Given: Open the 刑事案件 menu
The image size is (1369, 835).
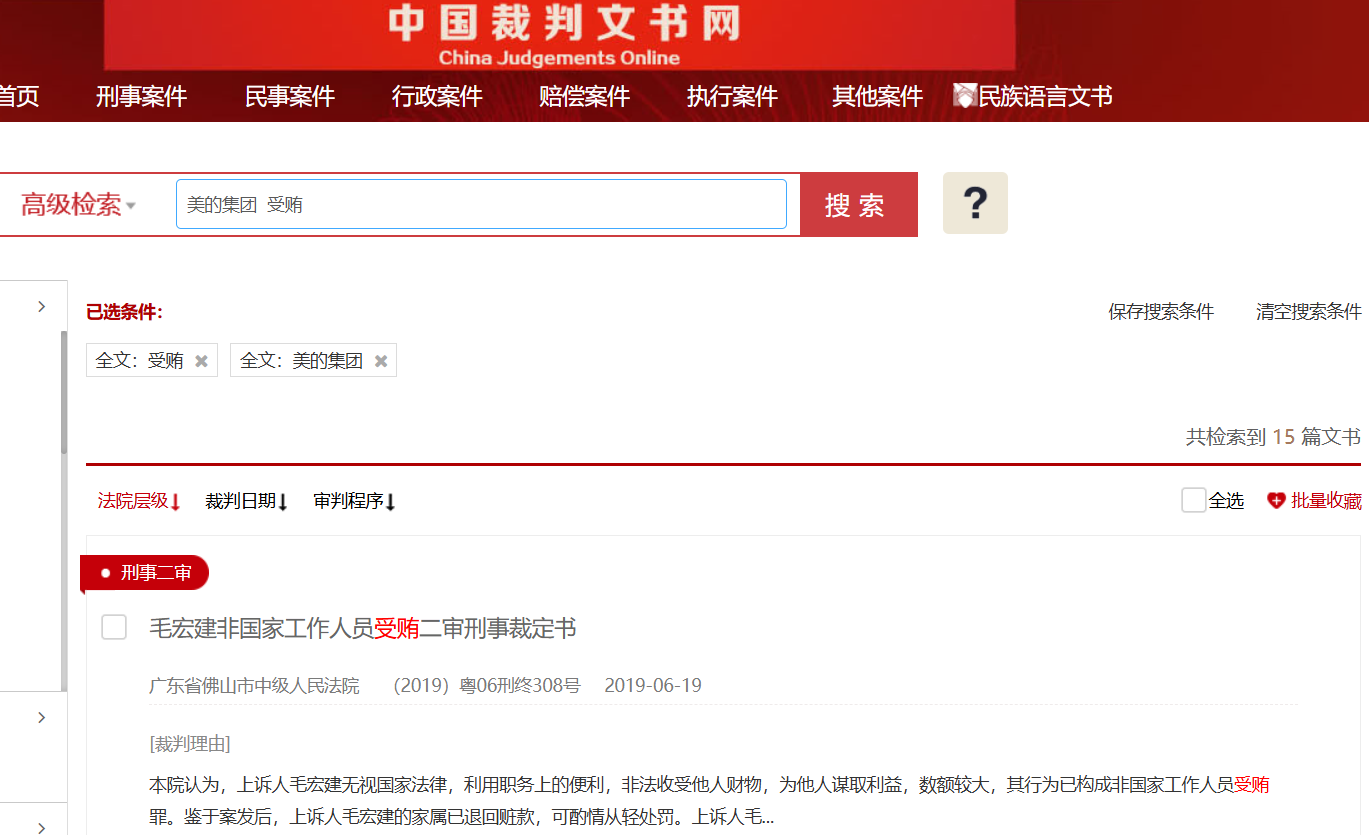Looking at the screenshot, I should pyautogui.click(x=141, y=96).
